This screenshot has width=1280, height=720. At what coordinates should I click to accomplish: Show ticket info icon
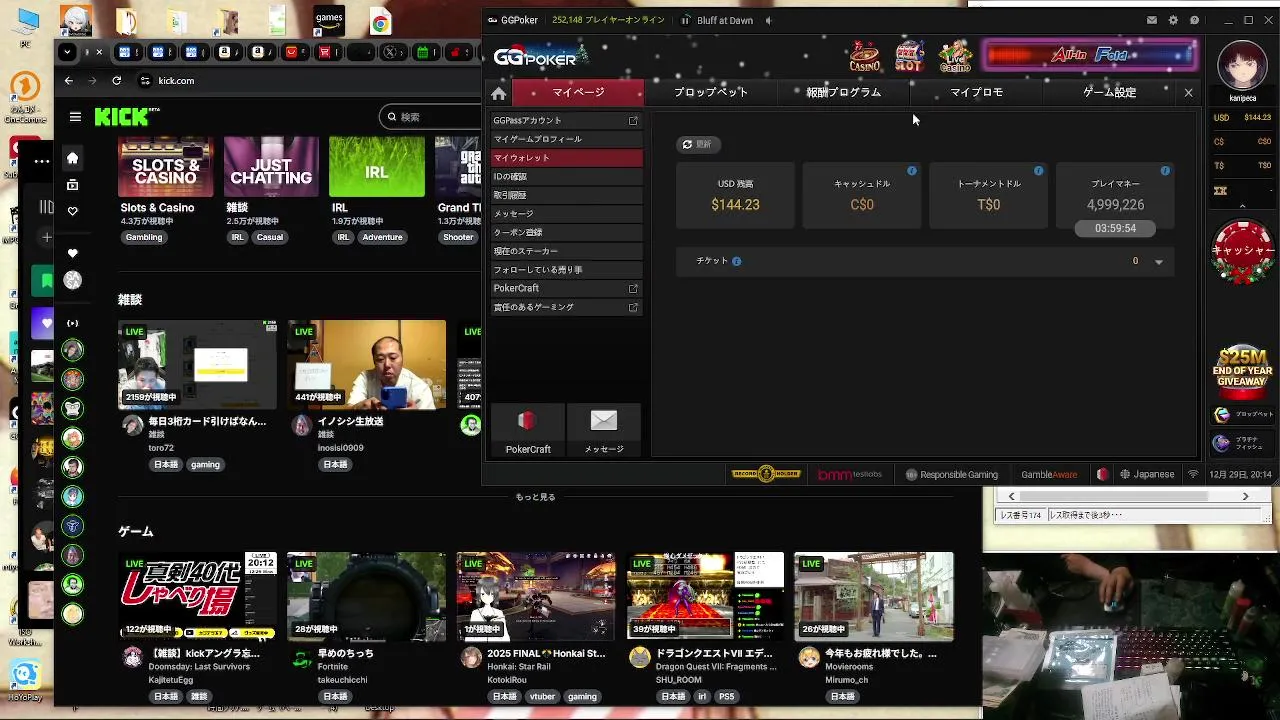point(736,261)
